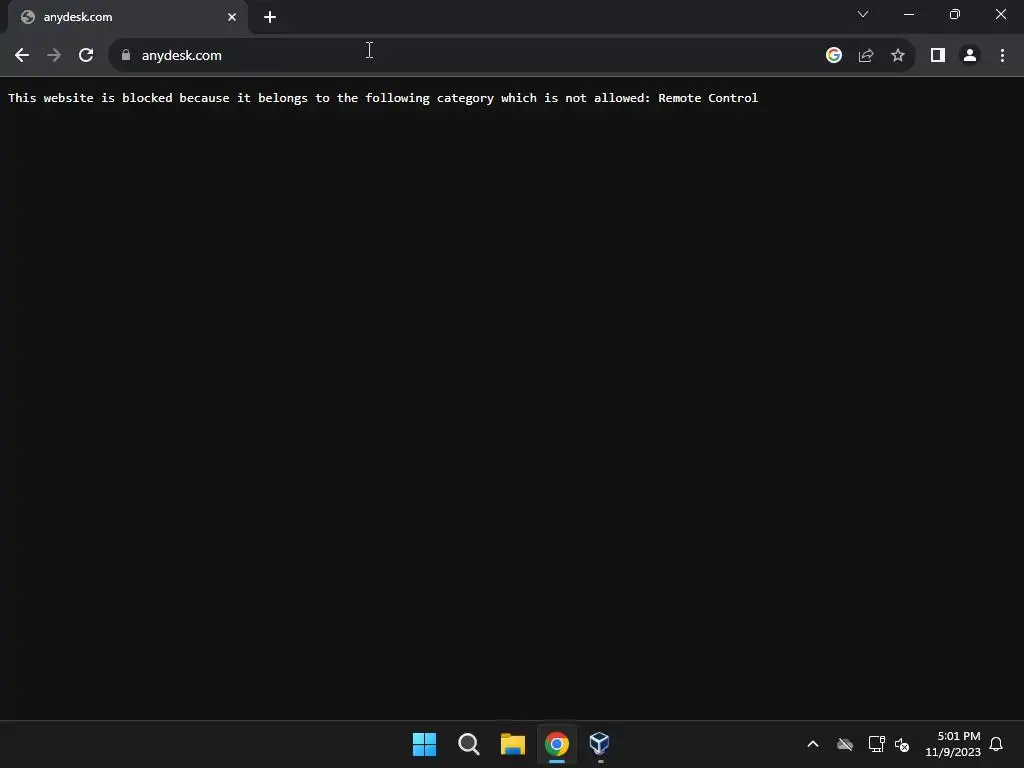Open File Explorer from the taskbar

tap(513, 744)
